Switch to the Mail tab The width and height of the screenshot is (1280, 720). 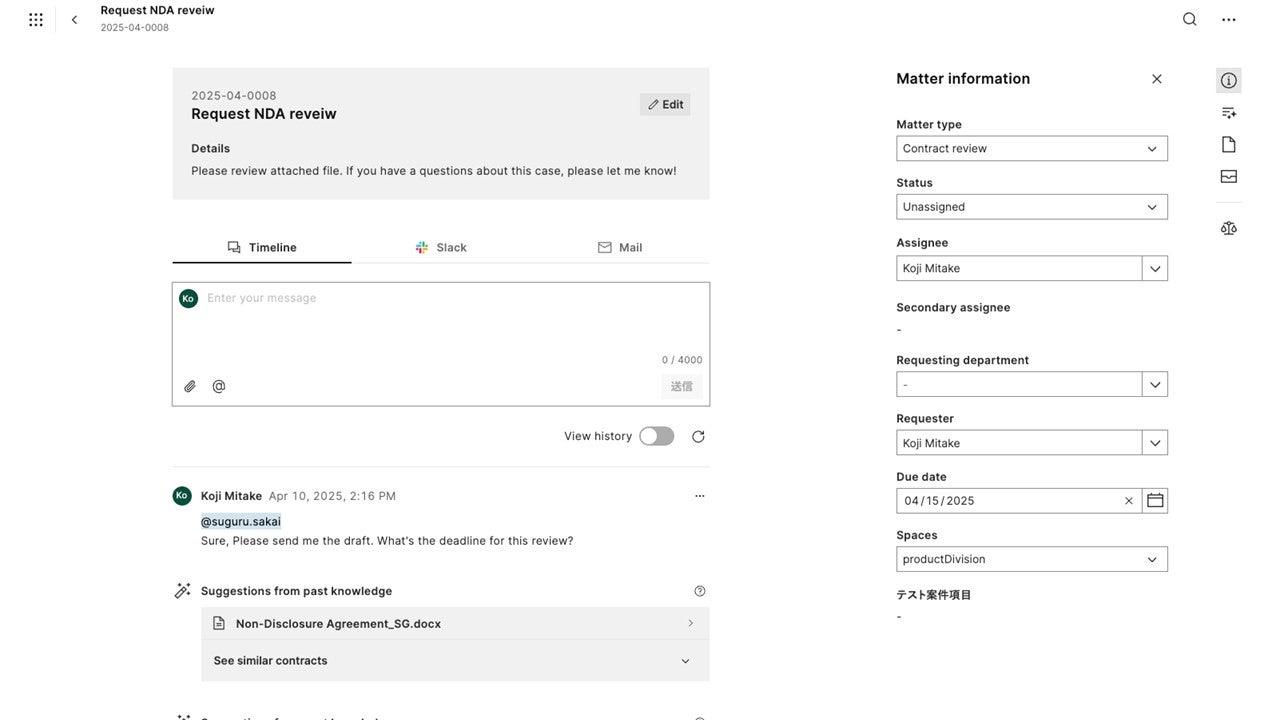[620, 247]
